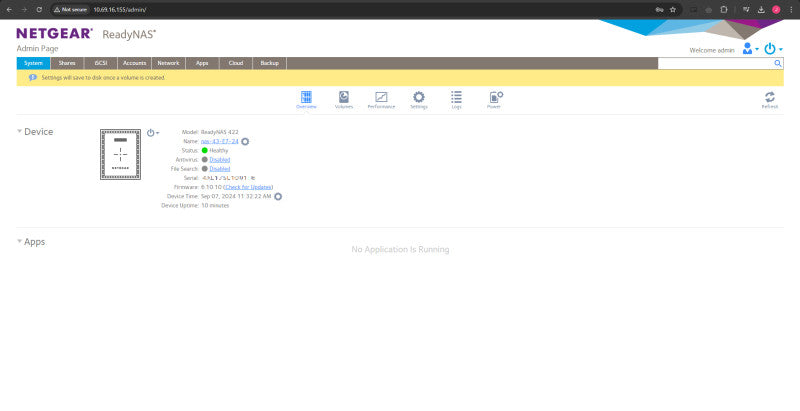The height and width of the screenshot is (411, 800).
Task: Open the browser extensions puzzle icon
Action: pos(723,10)
